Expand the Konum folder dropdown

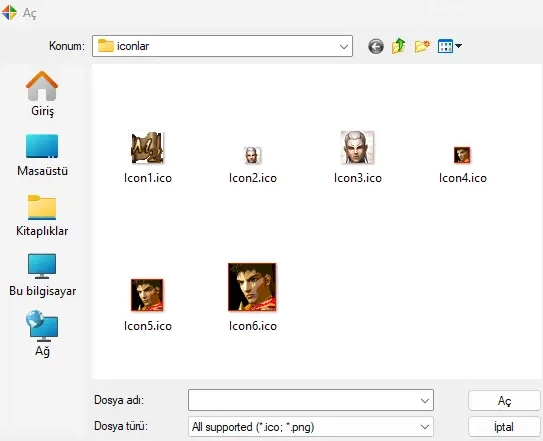pyautogui.click(x=344, y=46)
